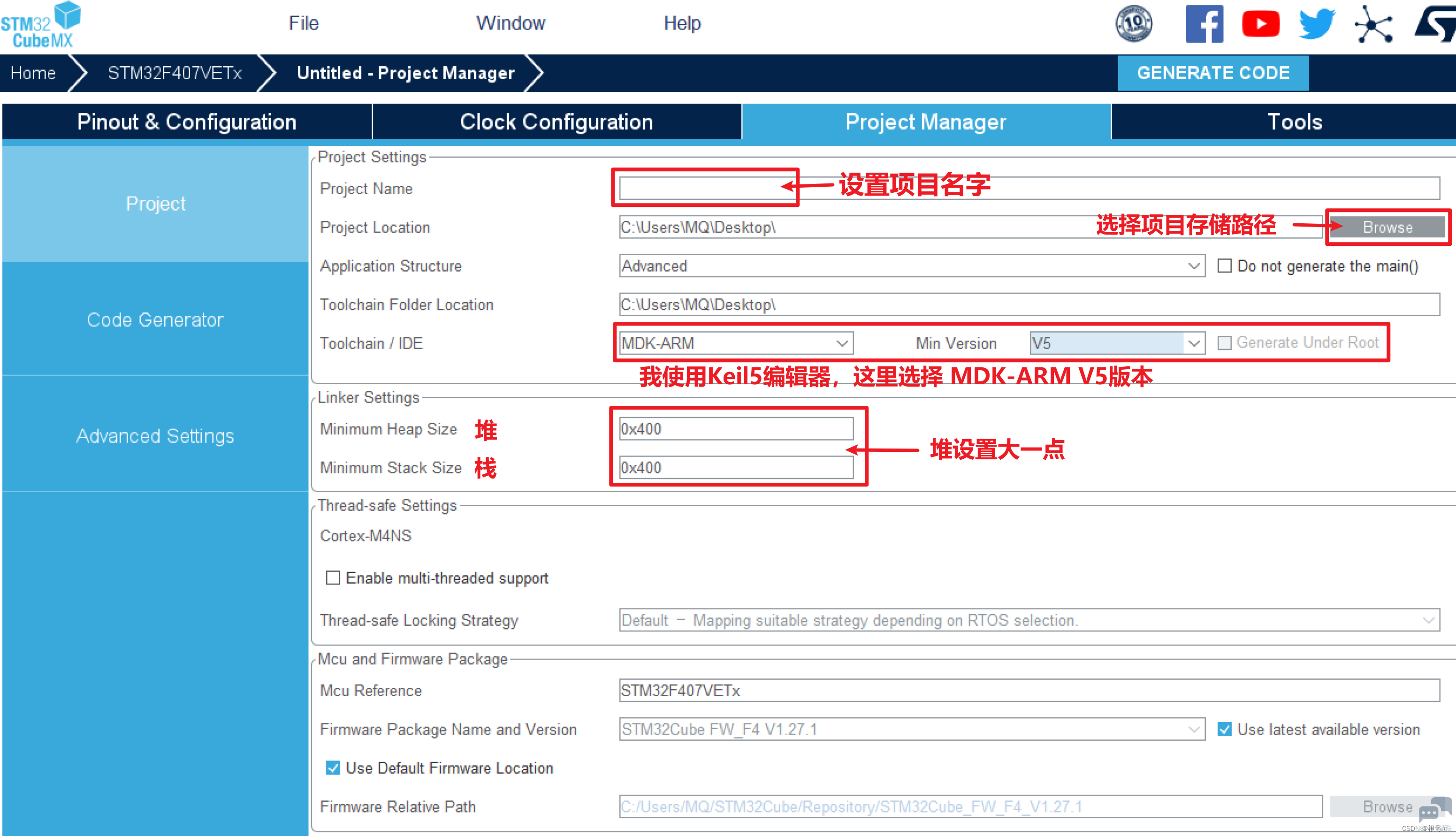The image size is (1456, 836).
Task: Open the chat feedback bubble icon
Action: (1434, 810)
